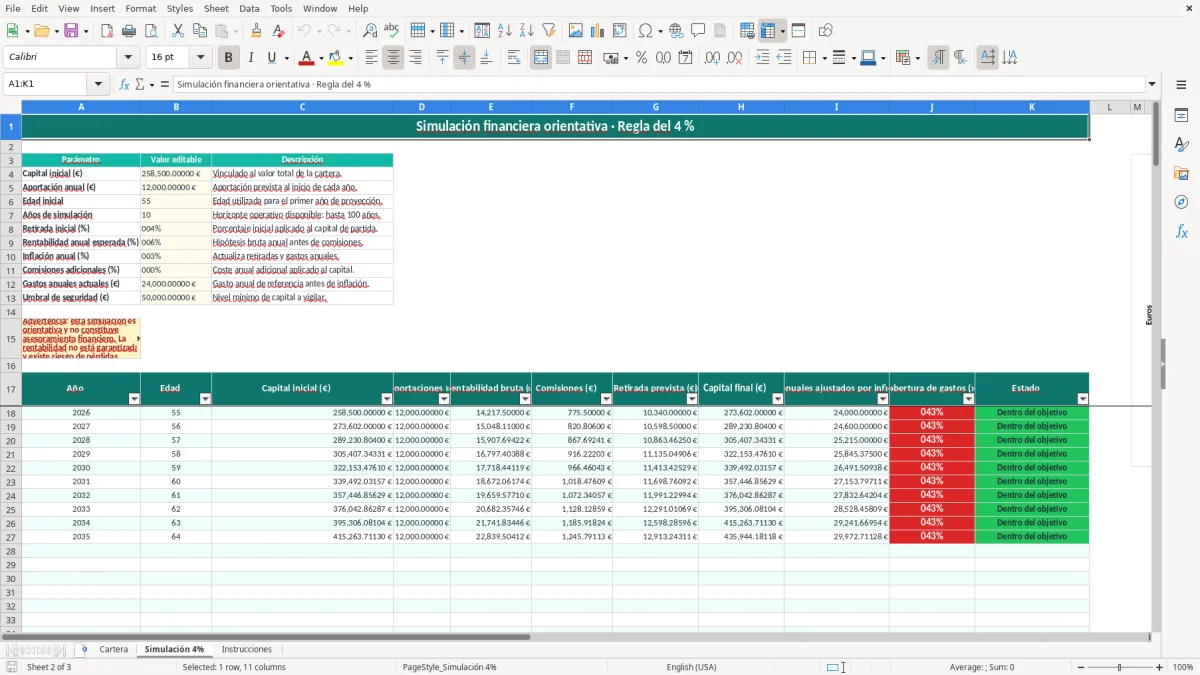Click the Save document icon
This screenshot has height=675, width=1200.
(x=70, y=31)
